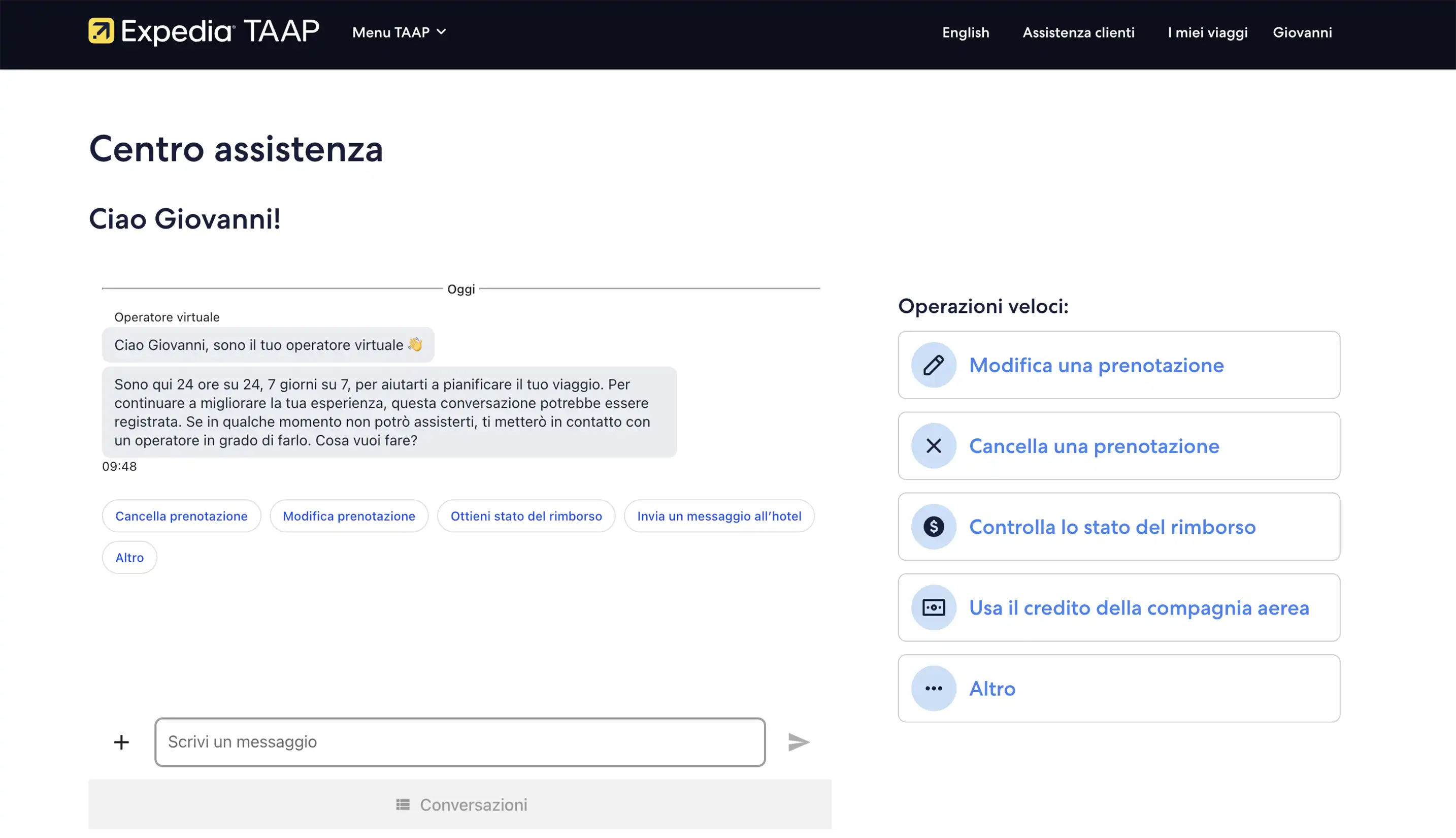Image resolution: width=1456 pixels, height=838 pixels.
Task: Click the 09:48 message timestamp
Action: (120, 466)
